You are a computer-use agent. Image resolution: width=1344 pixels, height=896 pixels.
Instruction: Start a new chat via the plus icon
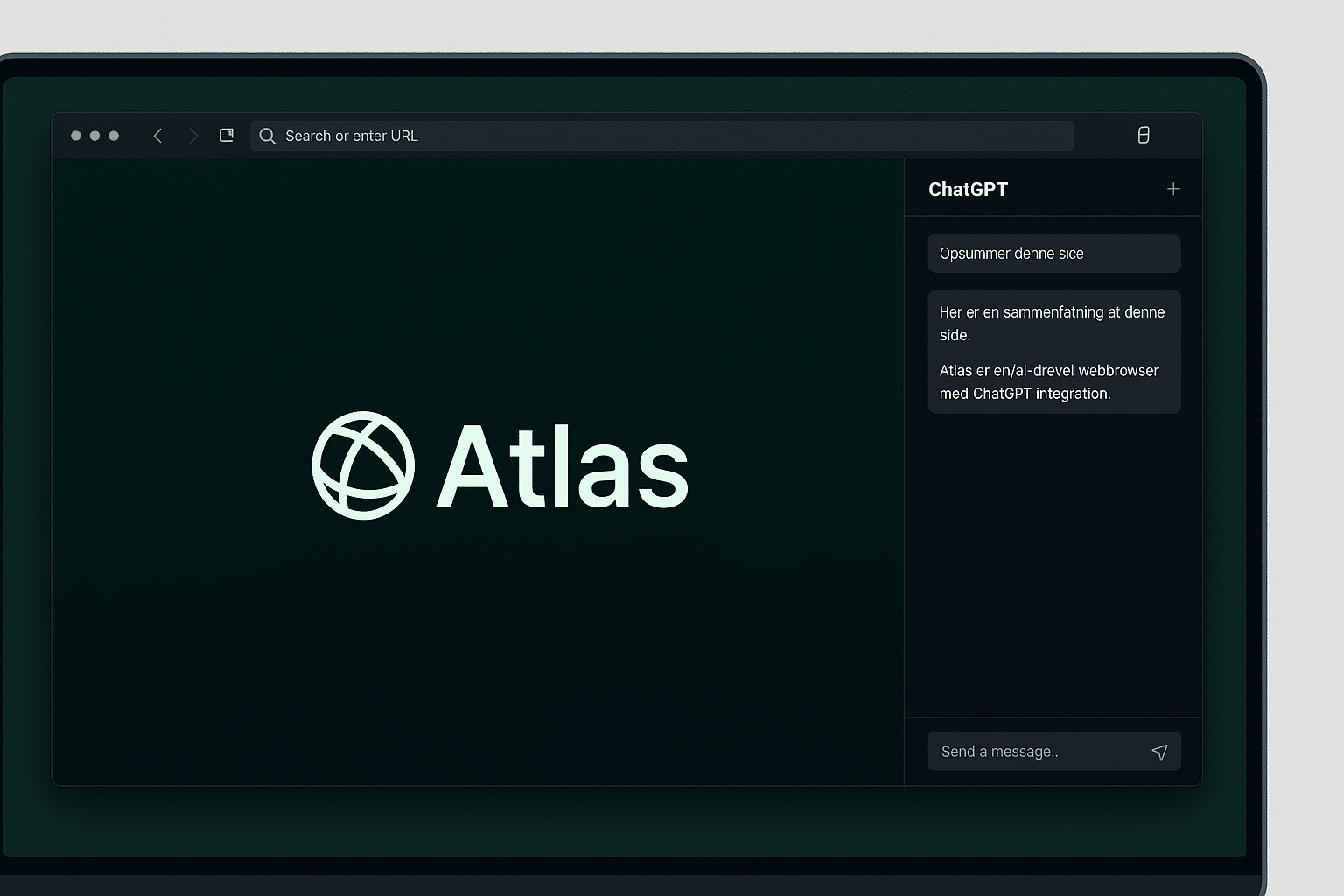[x=1173, y=188]
